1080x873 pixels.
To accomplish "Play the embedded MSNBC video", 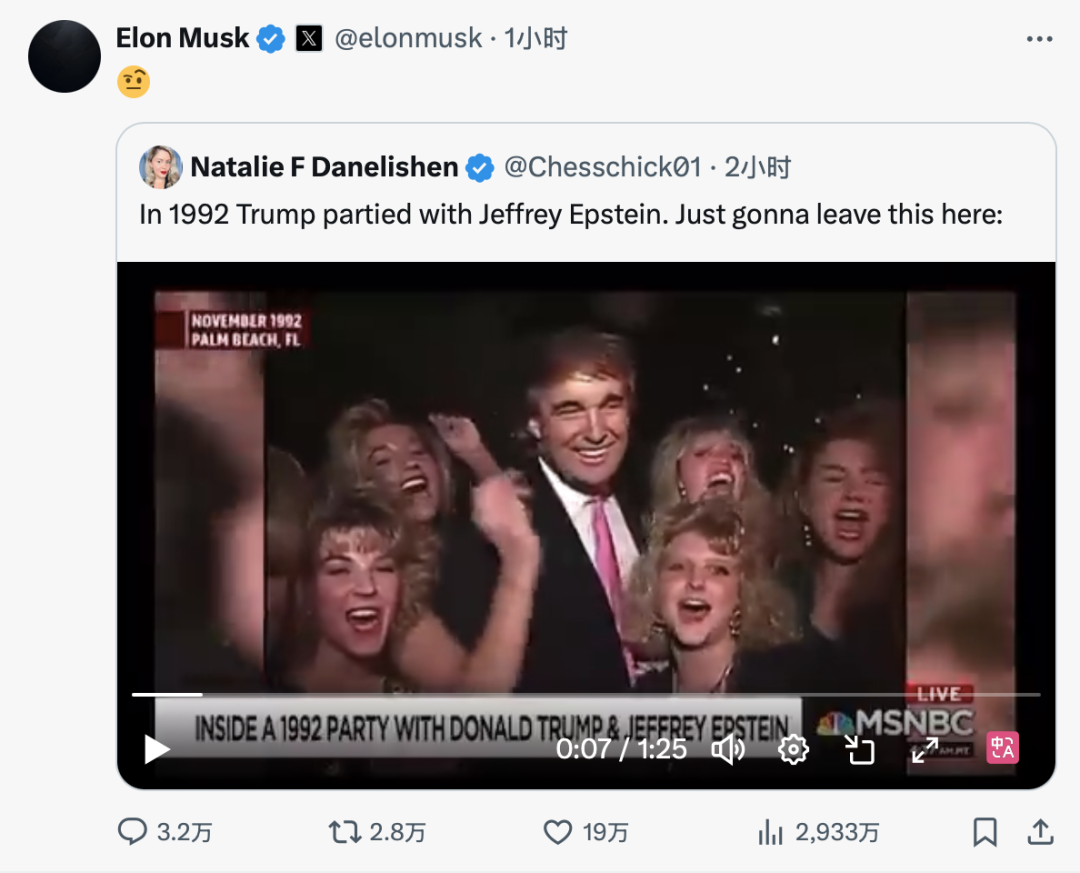I will (x=157, y=749).
